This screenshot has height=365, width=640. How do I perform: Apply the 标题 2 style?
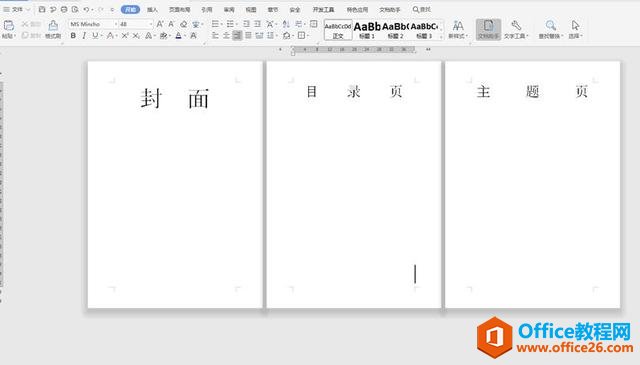coord(396,30)
